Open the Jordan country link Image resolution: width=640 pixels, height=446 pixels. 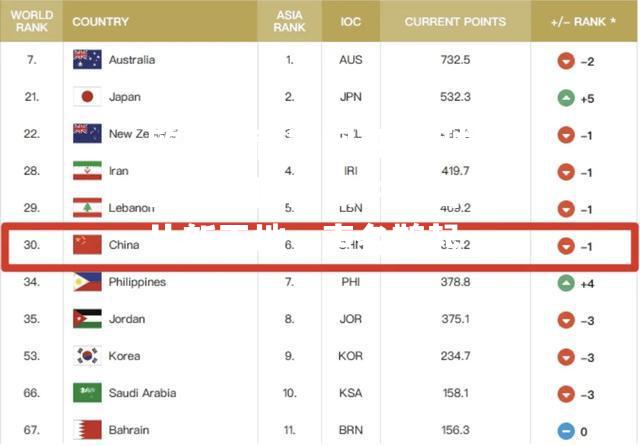[127, 319]
